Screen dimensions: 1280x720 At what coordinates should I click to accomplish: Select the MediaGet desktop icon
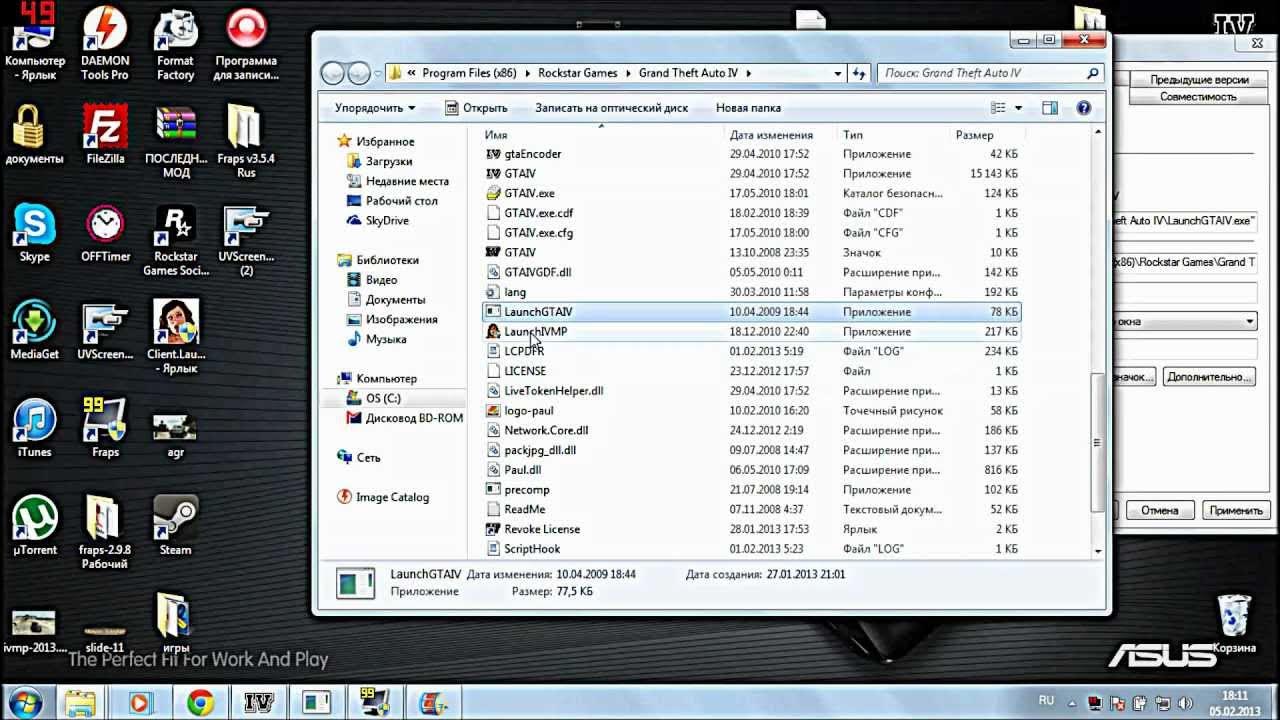point(34,330)
